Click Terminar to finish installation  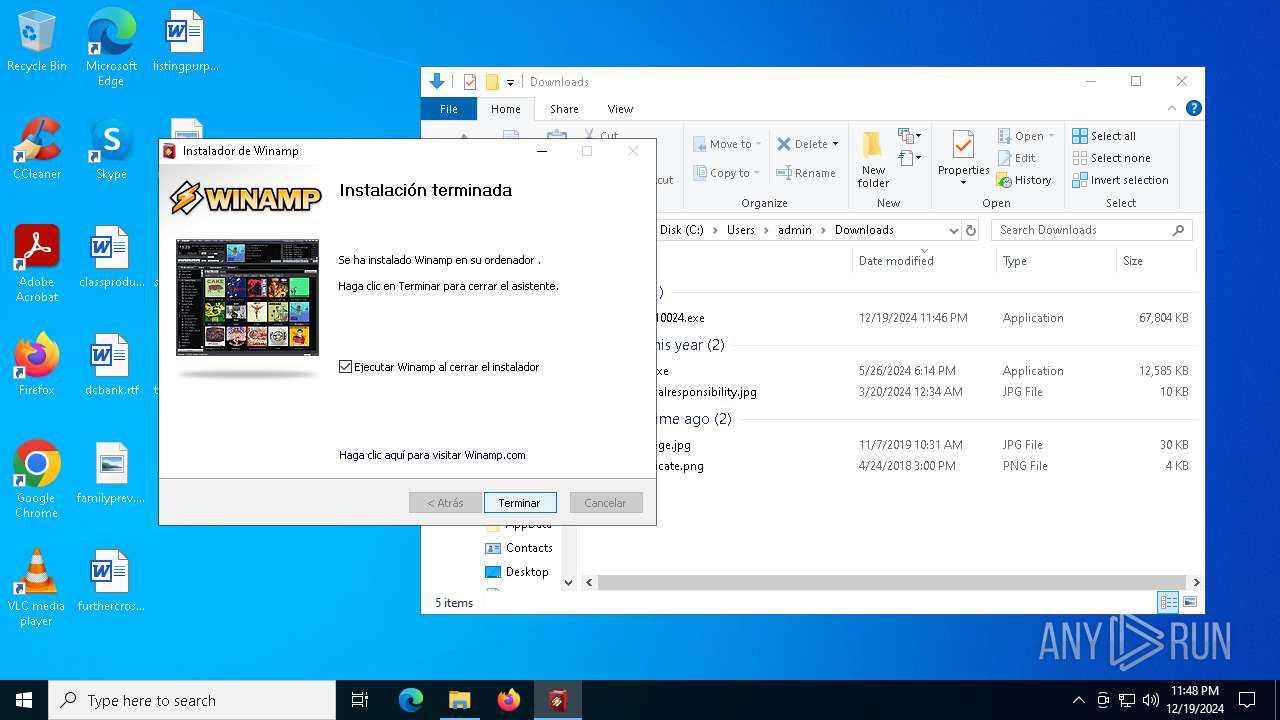point(520,503)
